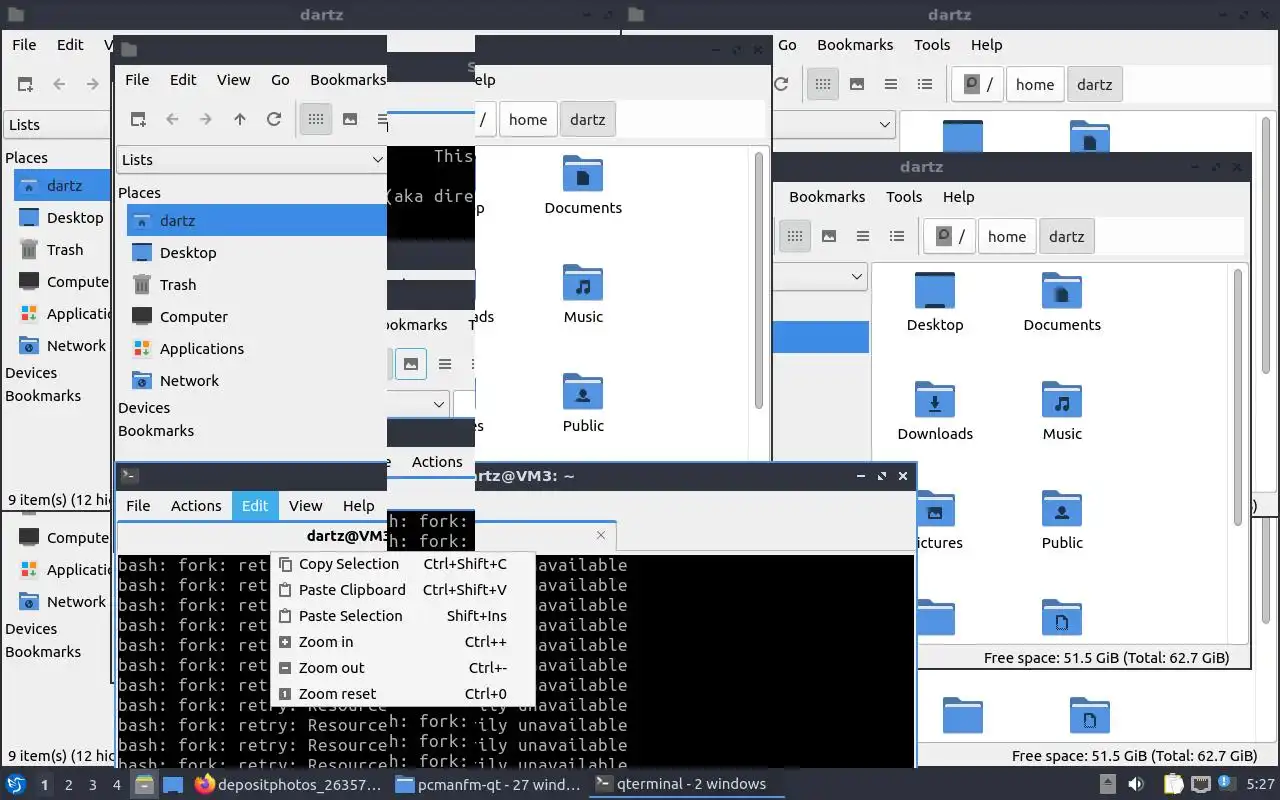This screenshot has height=800, width=1280.
Task: Switch to pcmanfm-qt 27 windows taskbar group
Action: pyautogui.click(x=488, y=784)
